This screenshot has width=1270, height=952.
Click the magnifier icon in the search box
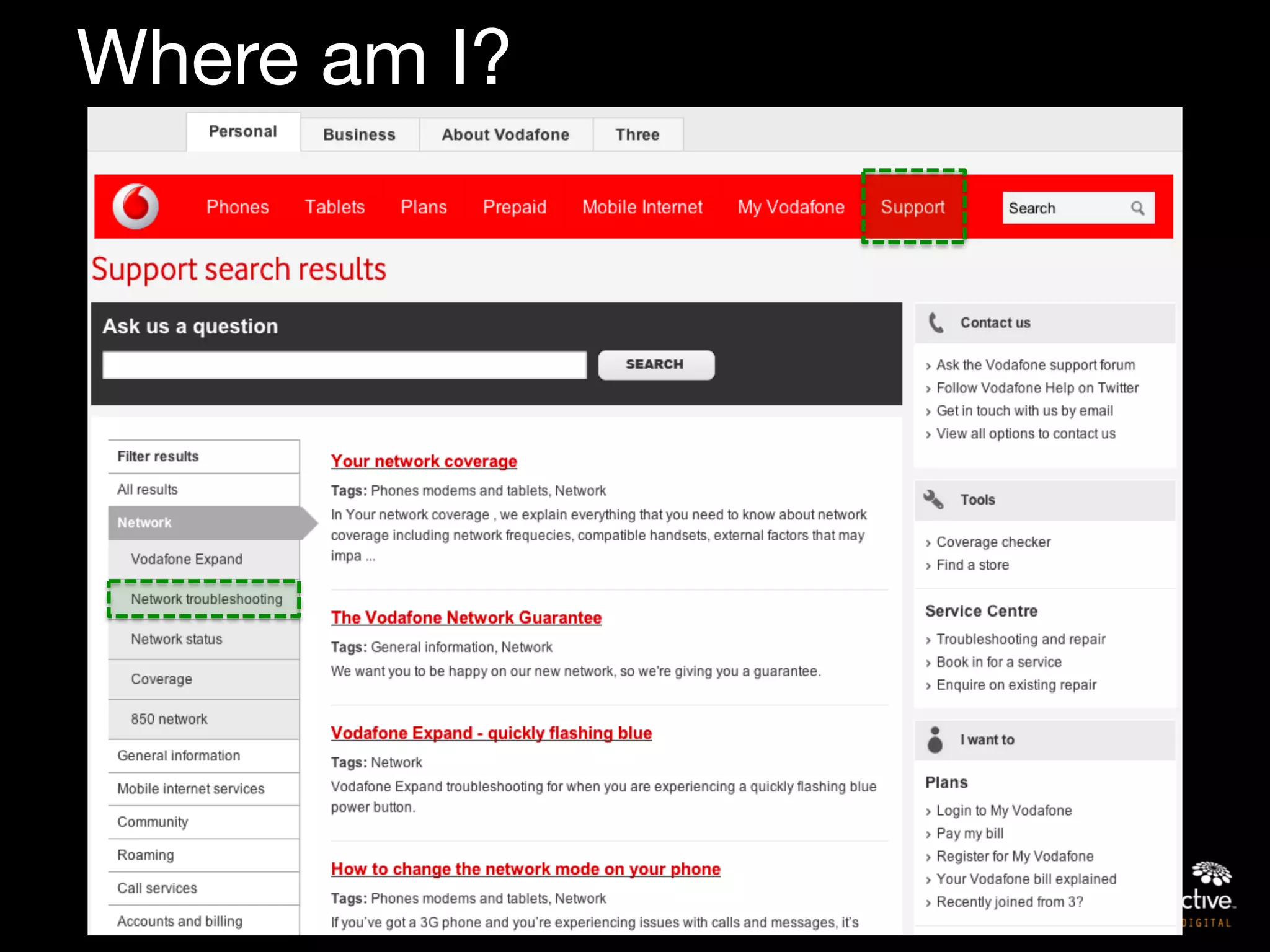point(1137,208)
